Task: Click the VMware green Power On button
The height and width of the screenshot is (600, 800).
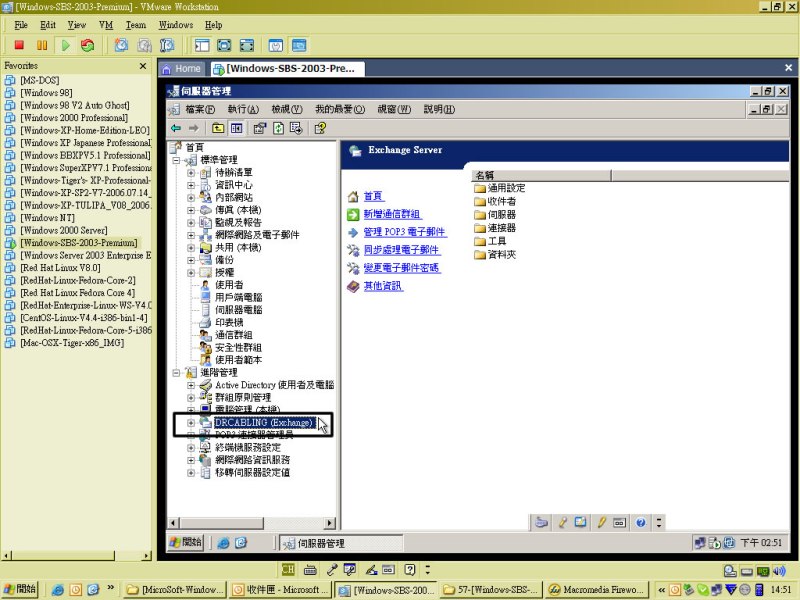Action: pyautogui.click(x=65, y=45)
